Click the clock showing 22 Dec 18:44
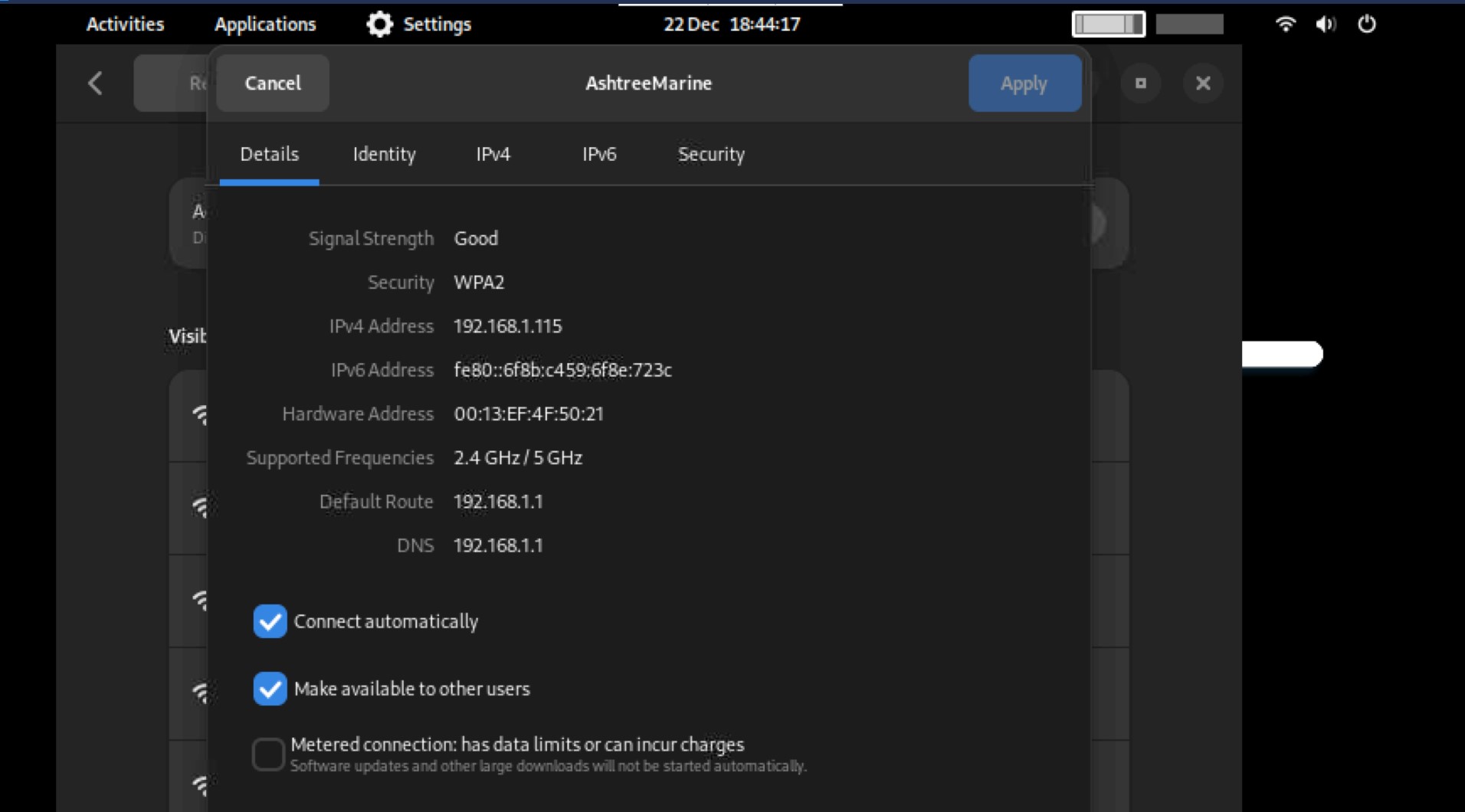 pyautogui.click(x=731, y=25)
